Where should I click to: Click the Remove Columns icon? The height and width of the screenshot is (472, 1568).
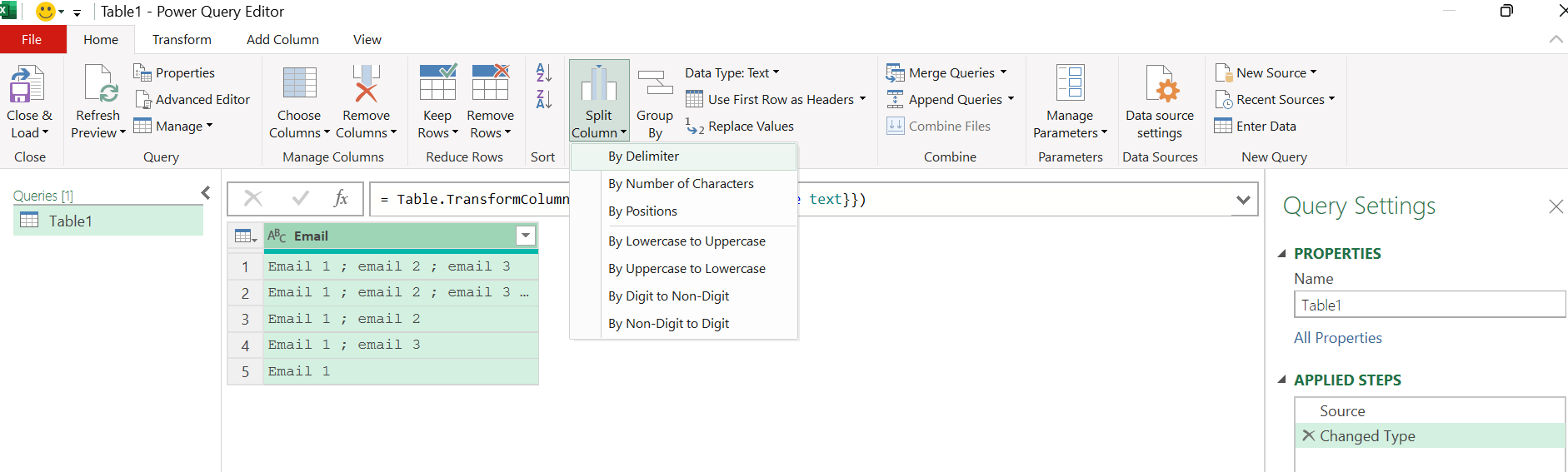pyautogui.click(x=366, y=83)
